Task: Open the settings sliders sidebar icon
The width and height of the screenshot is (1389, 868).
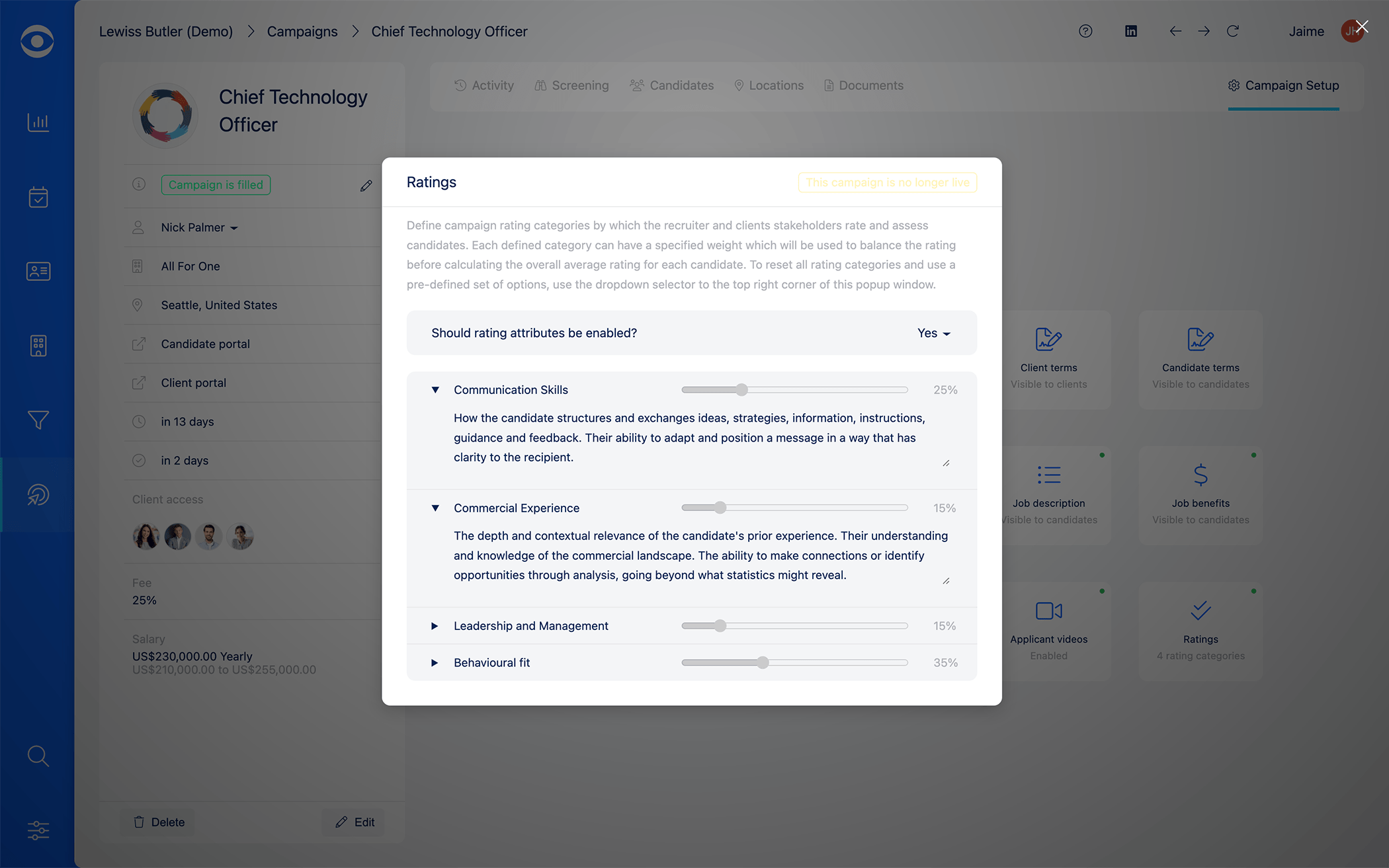Action: 38,830
